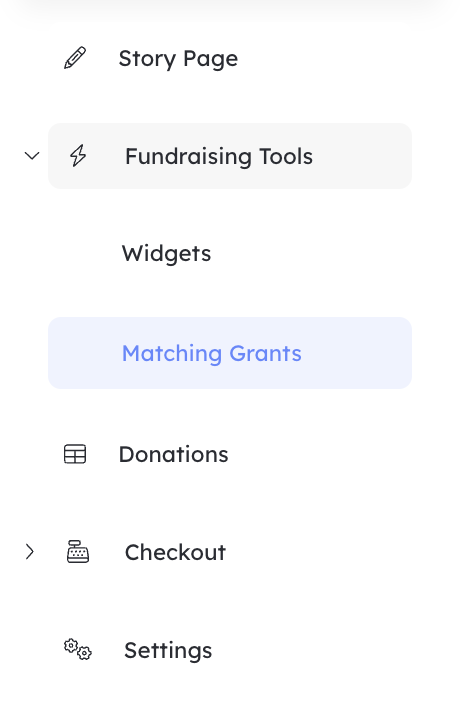Click empty right side of gray Fundraising Tools row
Viewport: 460px width, 704px height.
pyautogui.click(x=364, y=156)
